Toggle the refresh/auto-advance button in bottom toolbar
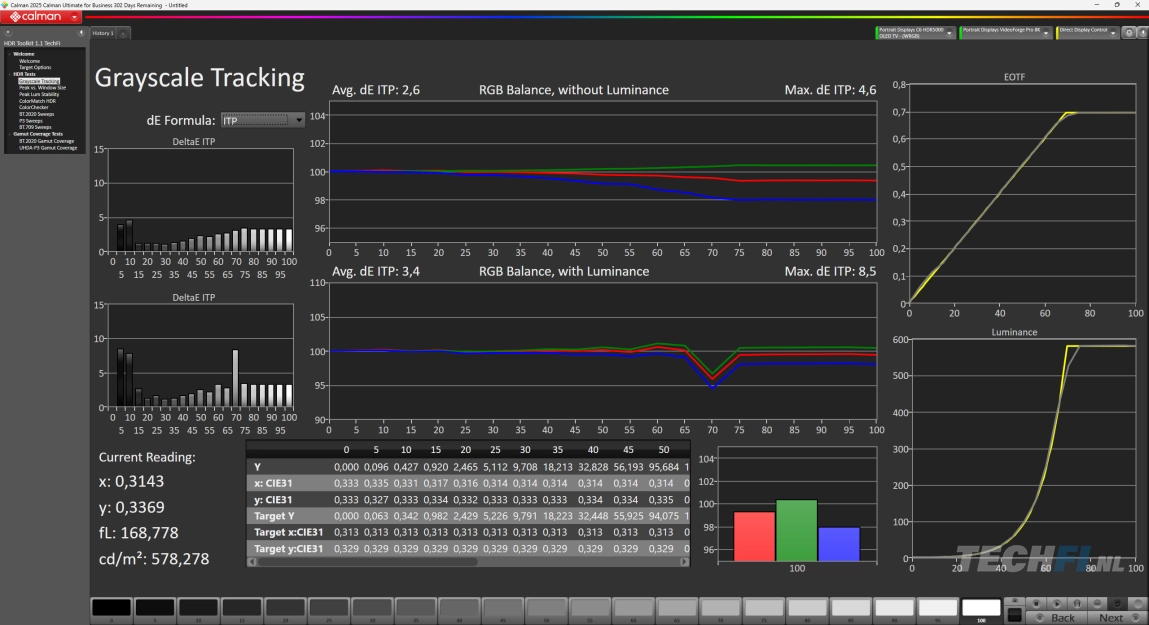The height and width of the screenshot is (625, 1149). tap(1117, 604)
